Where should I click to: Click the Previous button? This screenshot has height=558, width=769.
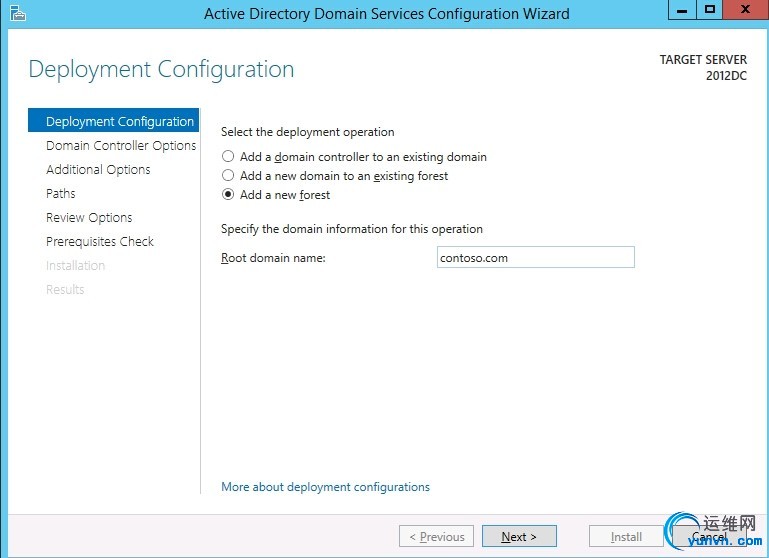point(435,537)
